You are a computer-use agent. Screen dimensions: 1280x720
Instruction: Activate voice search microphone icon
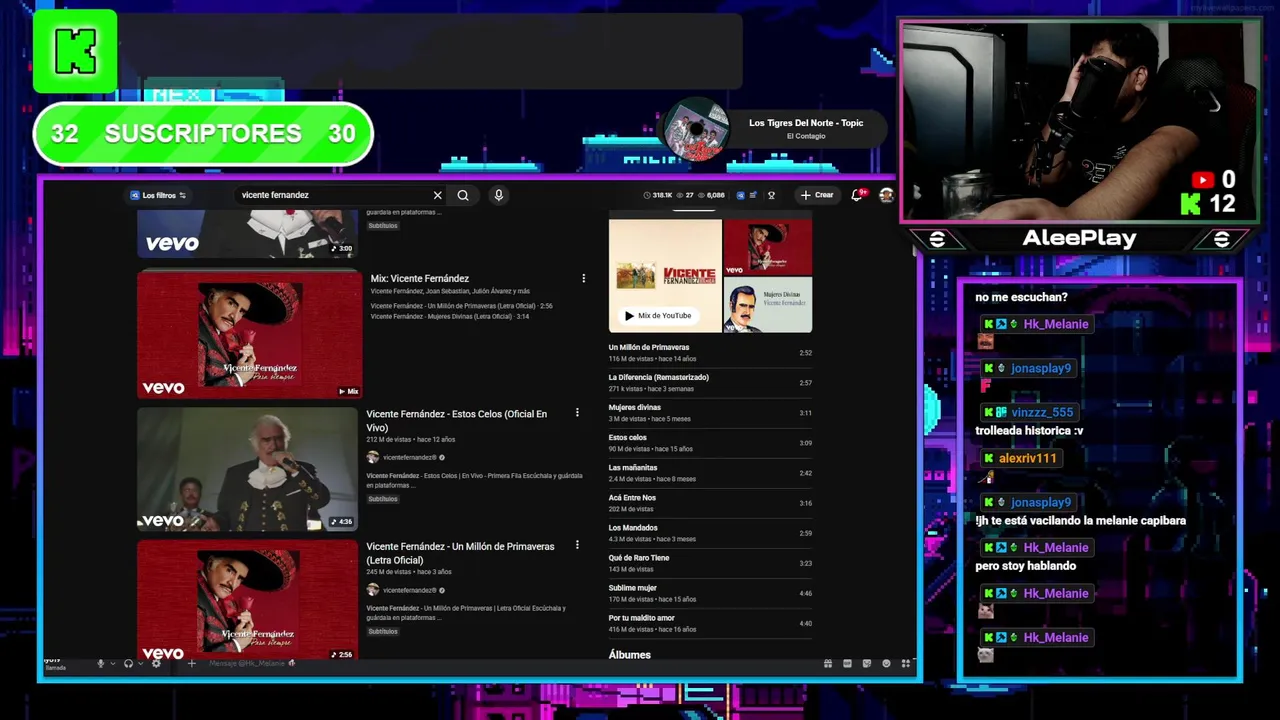point(498,195)
